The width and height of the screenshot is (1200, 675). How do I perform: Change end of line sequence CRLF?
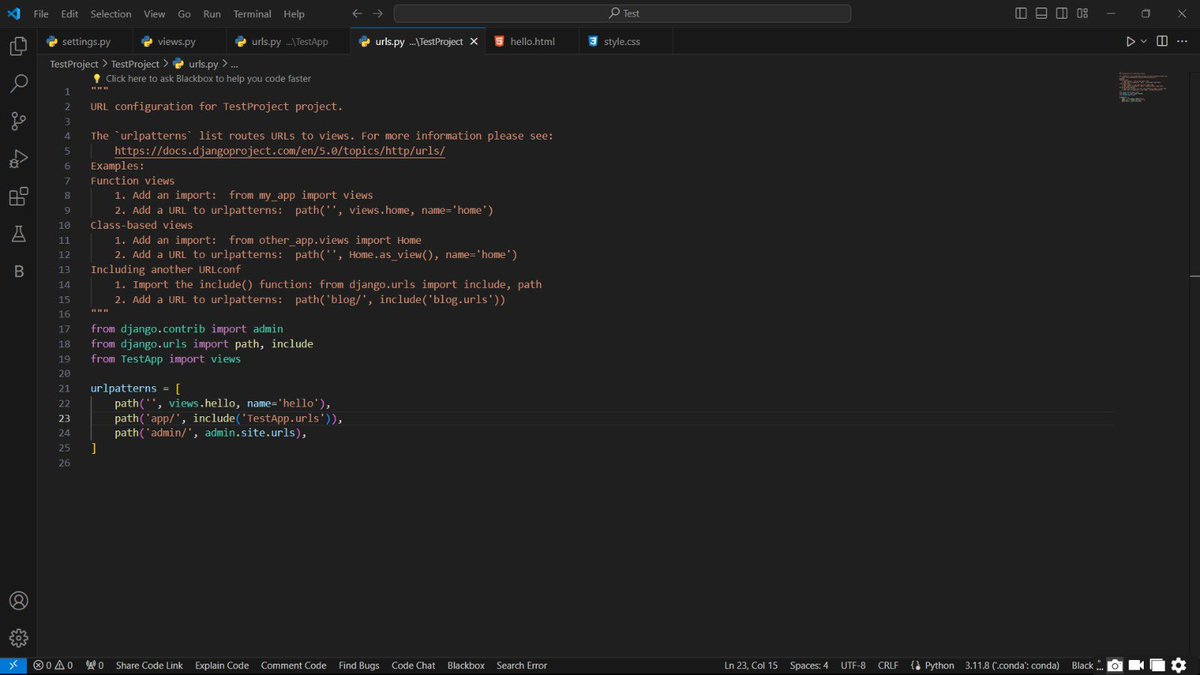pos(888,665)
